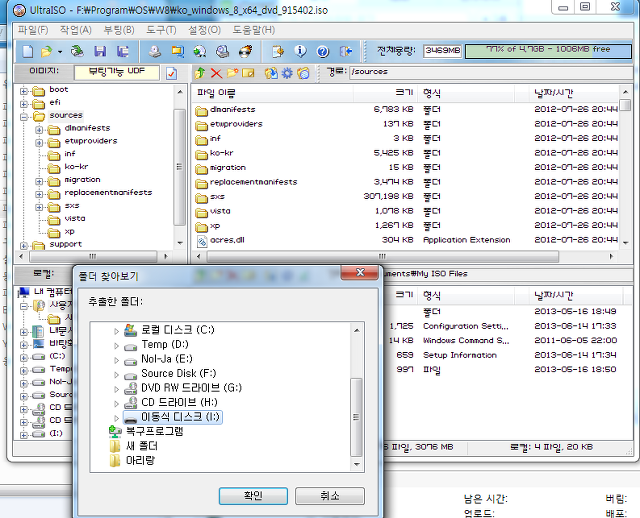Select the vista folder in image tree

click(75, 218)
